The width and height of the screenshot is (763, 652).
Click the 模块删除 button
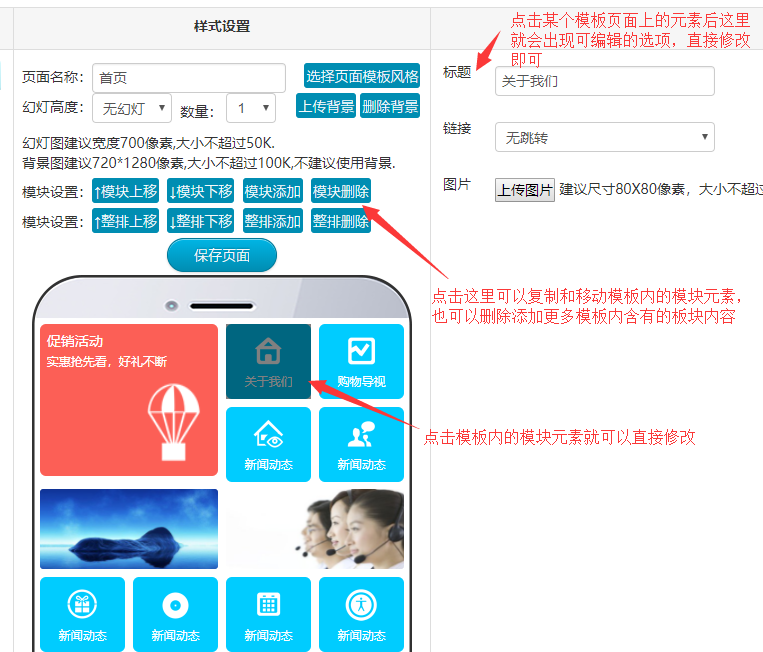click(341, 191)
